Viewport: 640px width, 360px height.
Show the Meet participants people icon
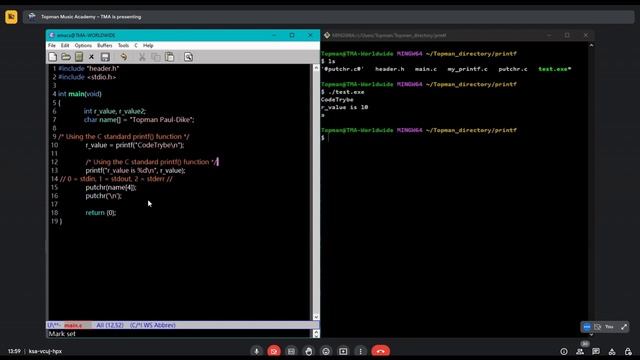point(580,351)
